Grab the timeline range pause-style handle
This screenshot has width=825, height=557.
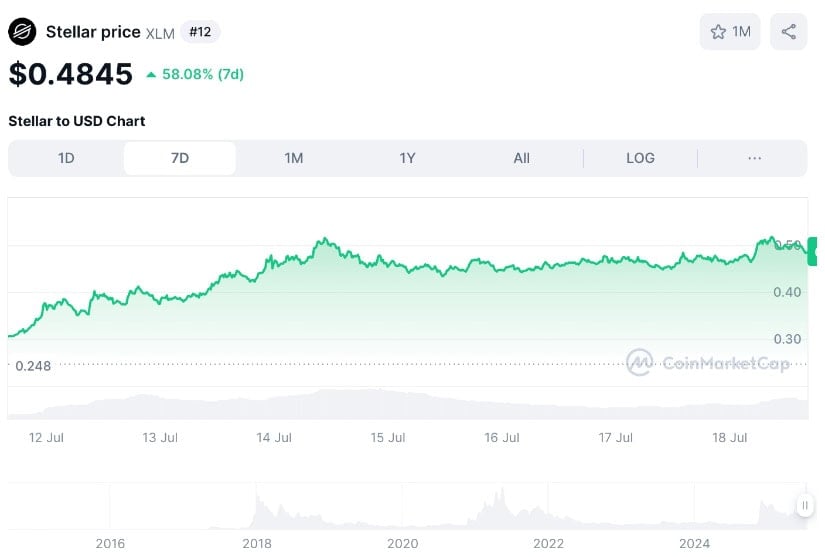click(804, 506)
